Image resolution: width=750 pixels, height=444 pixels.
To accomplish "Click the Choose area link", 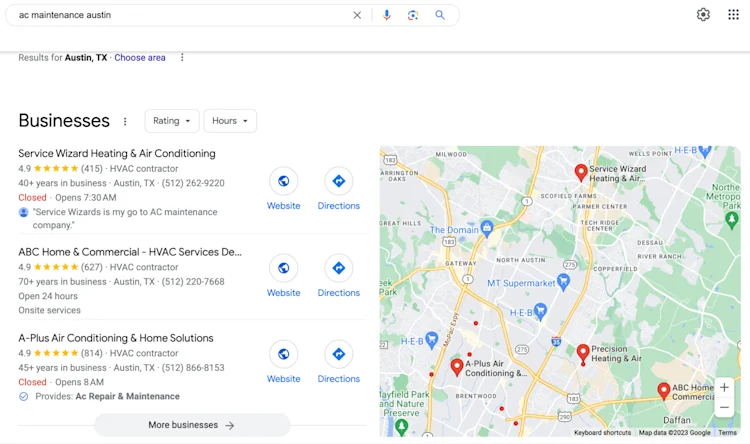I will click(140, 57).
